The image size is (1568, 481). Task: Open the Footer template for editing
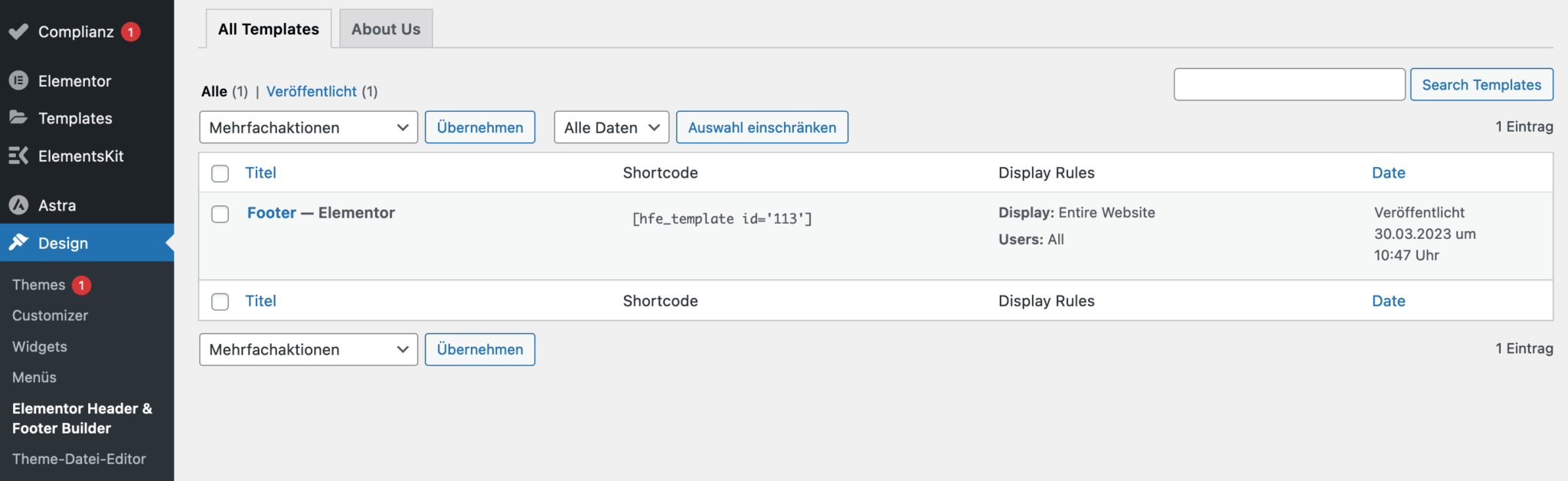271,212
